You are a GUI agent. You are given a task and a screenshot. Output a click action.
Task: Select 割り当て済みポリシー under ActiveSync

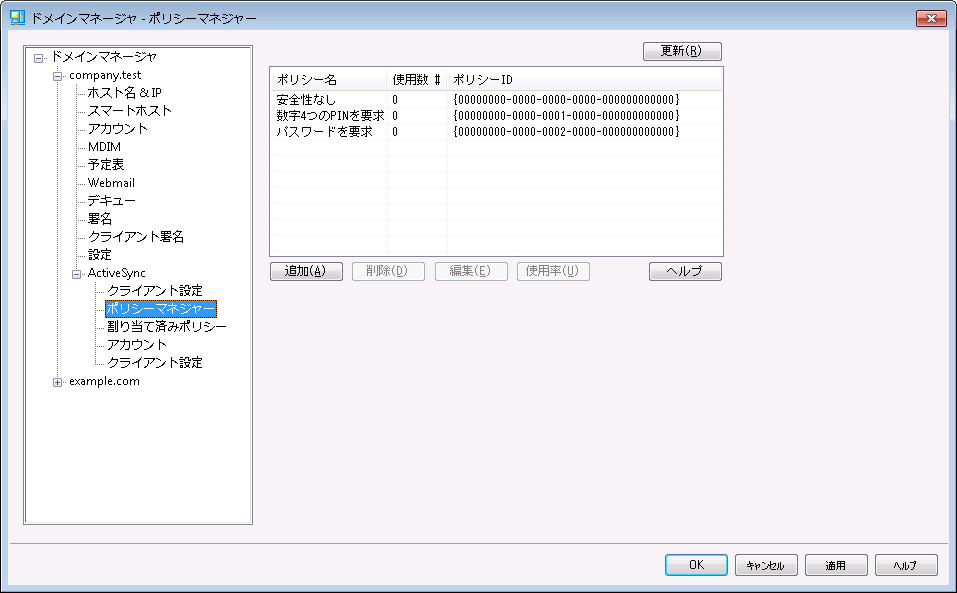pos(166,327)
